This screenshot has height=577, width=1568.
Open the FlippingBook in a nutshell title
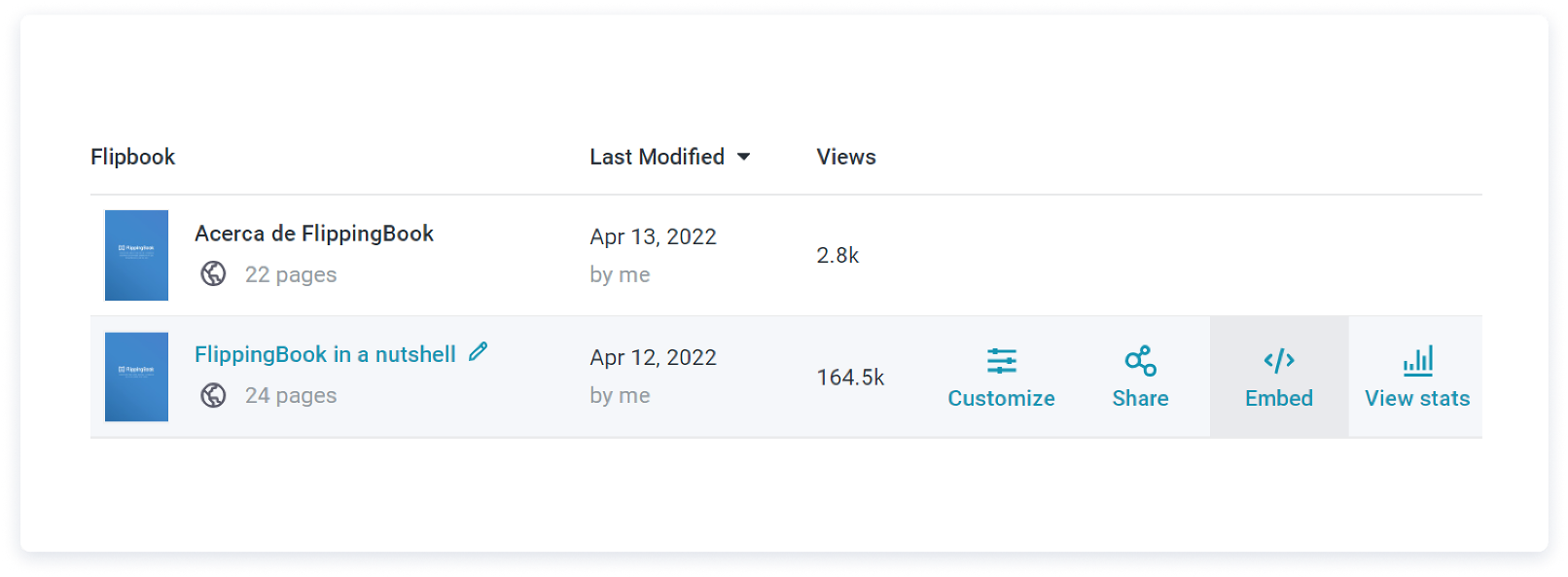pyautogui.click(x=325, y=354)
